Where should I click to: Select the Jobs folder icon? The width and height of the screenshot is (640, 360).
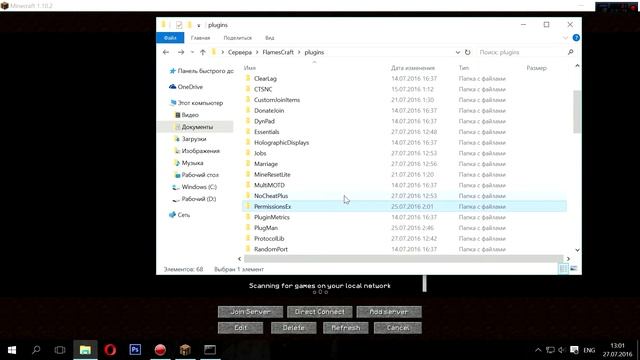pyautogui.click(x=248, y=153)
